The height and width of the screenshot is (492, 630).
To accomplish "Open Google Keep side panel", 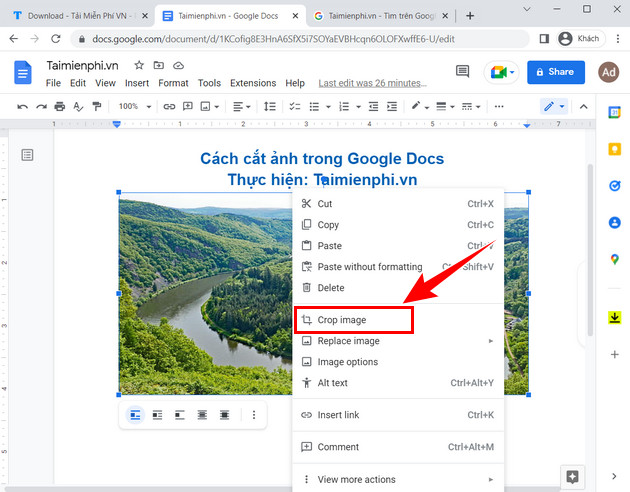I will [614, 149].
